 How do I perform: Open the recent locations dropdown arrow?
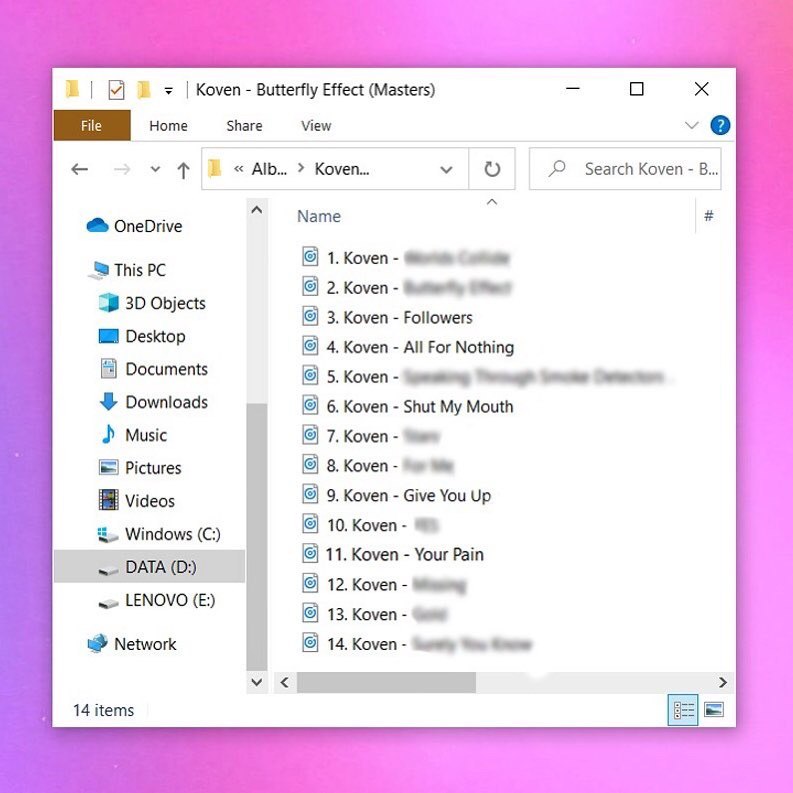coord(155,169)
